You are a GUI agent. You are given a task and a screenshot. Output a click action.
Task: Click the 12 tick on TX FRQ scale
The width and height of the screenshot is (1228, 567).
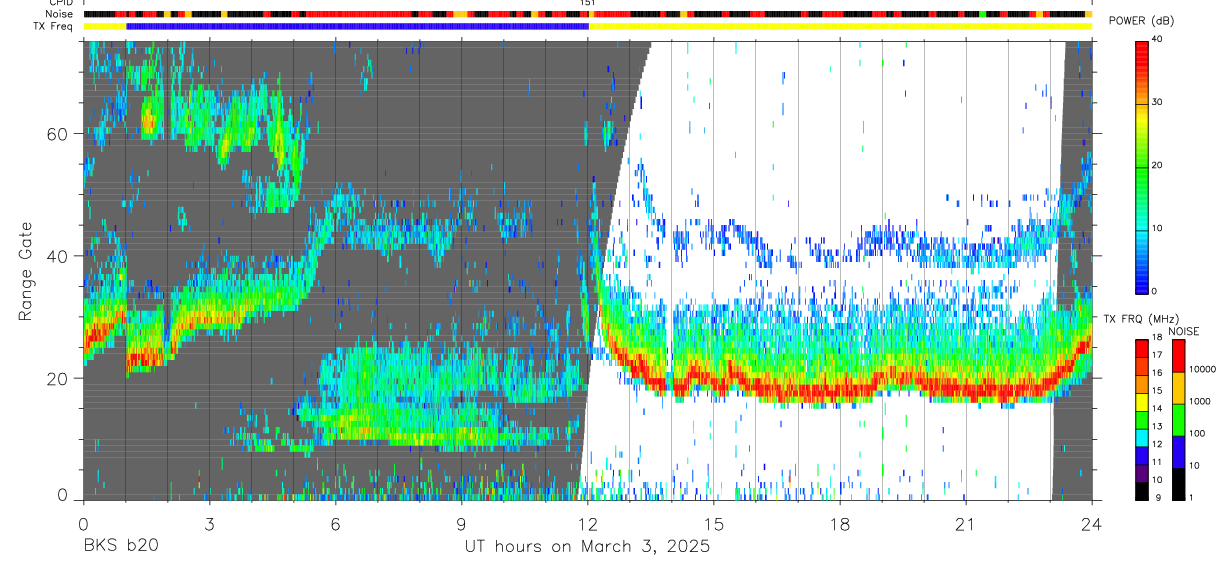[x=1156, y=444]
